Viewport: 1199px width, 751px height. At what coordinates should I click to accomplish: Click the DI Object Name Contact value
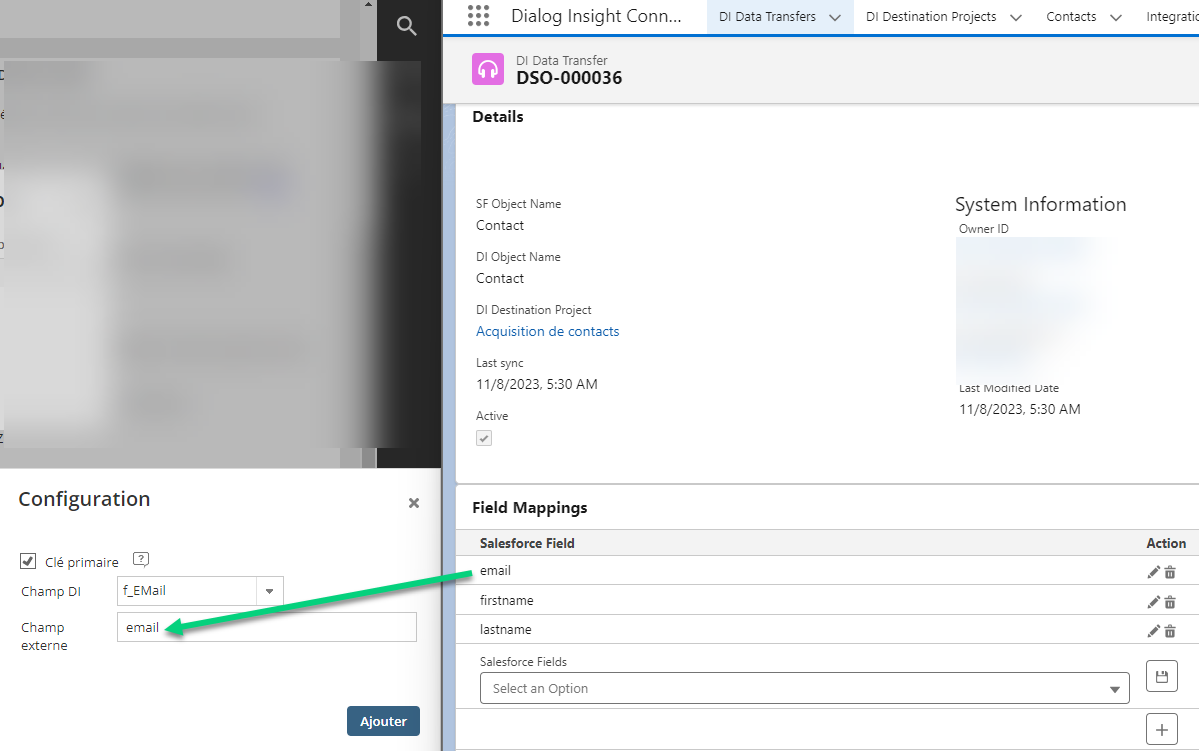click(500, 278)
